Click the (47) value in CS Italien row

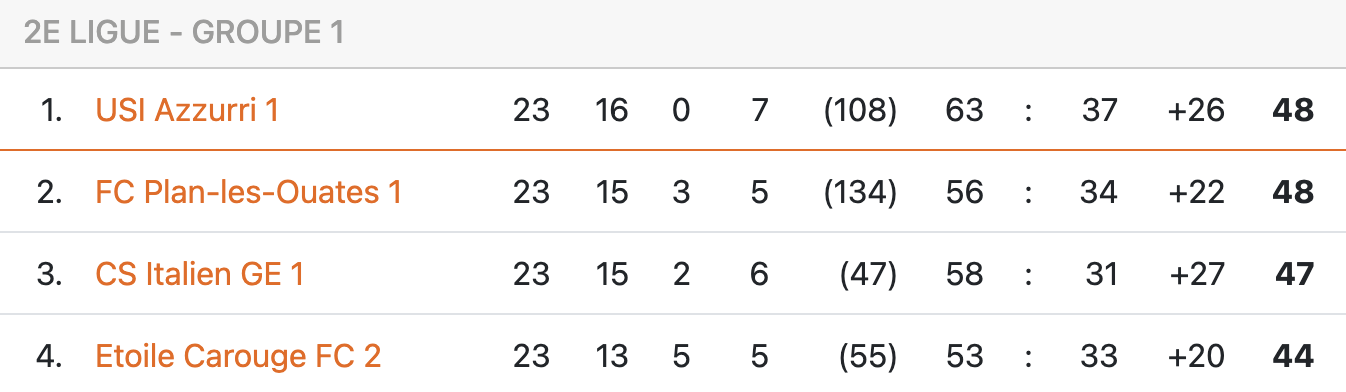pos(868,273)
